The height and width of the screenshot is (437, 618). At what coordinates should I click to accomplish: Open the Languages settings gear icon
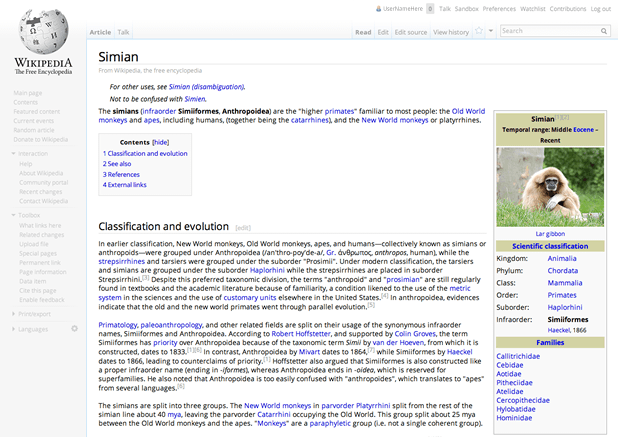(x=74, y=329)
